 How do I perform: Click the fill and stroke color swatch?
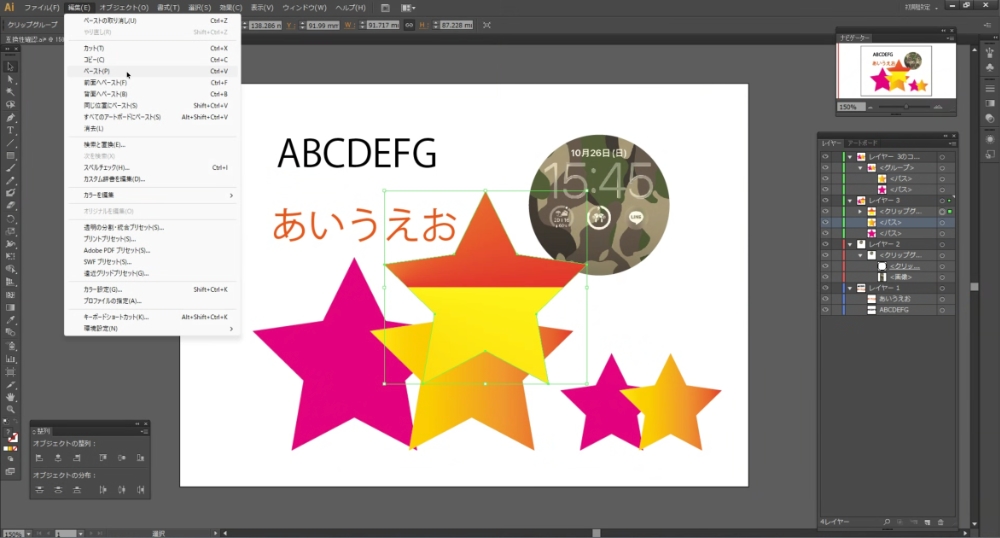[11, 437]
